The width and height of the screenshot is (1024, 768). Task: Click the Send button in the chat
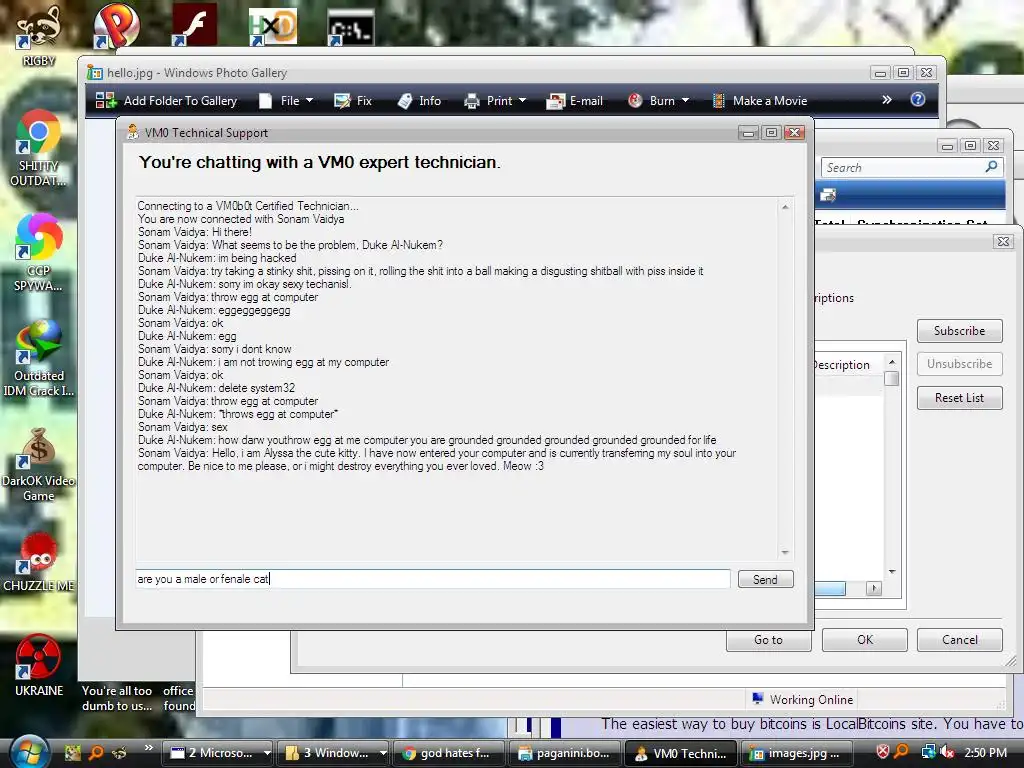pos(765,579)
